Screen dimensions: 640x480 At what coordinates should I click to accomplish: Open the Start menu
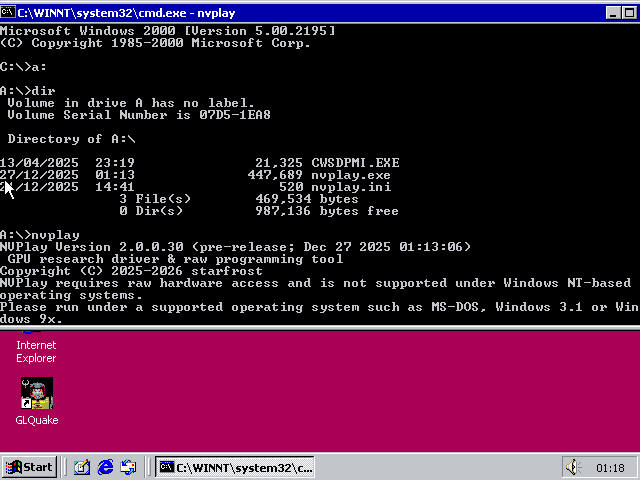[x=29, y=467]
